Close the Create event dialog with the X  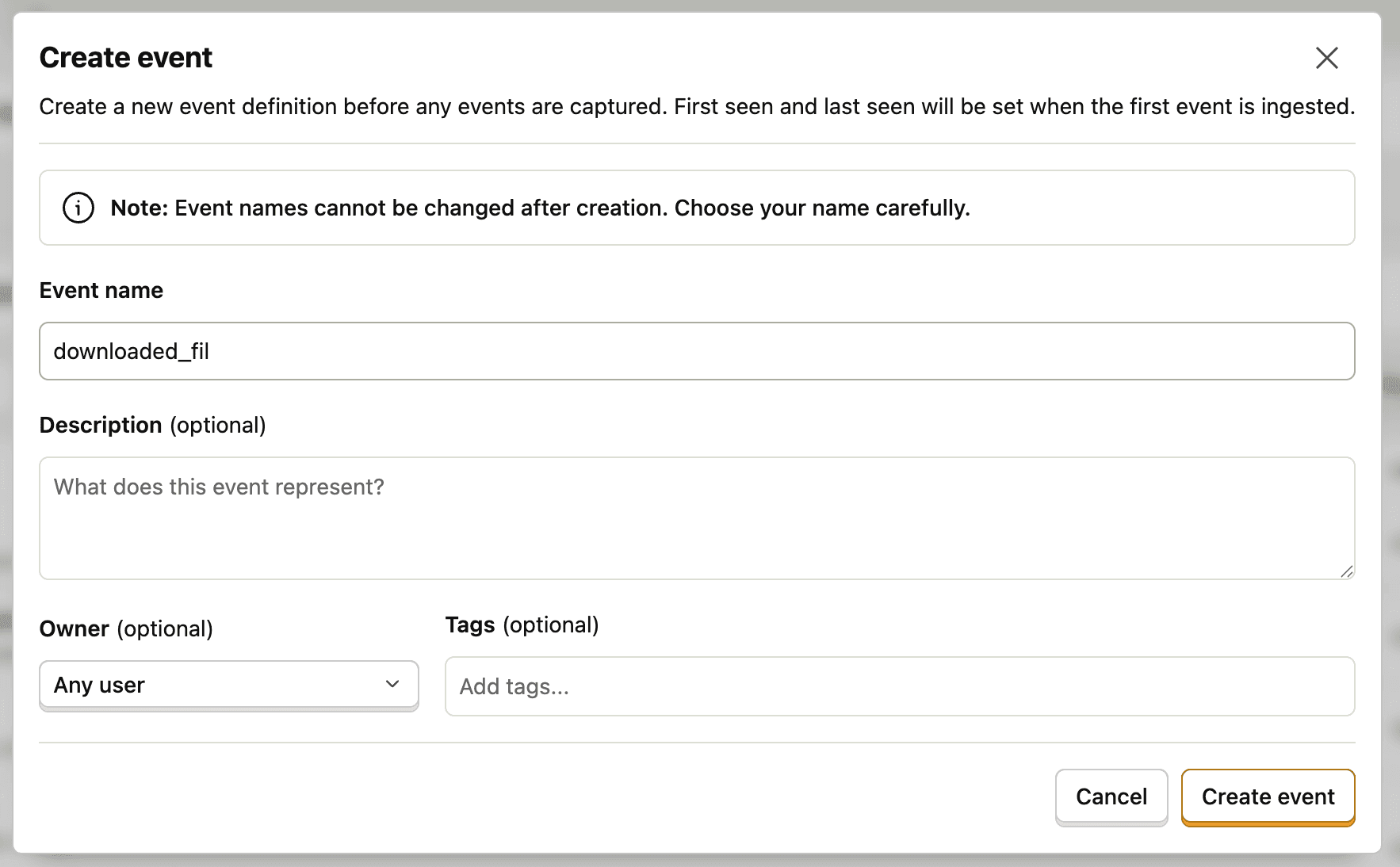(1326, 58)
